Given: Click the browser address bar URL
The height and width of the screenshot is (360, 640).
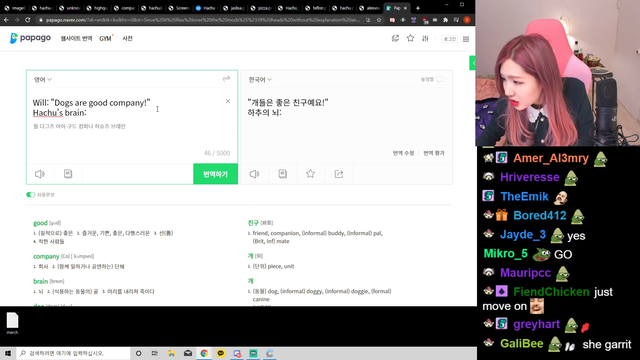Looking at the screenshot, I should [202, 20].
